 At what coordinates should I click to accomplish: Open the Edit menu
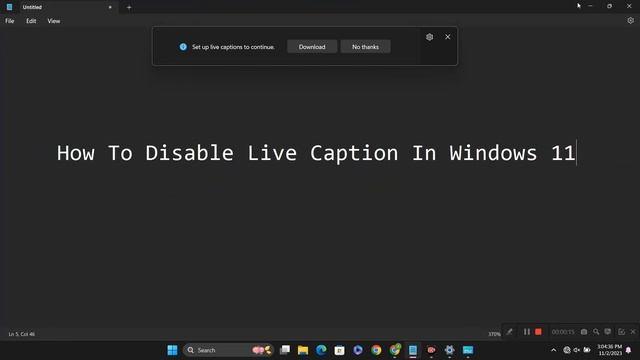(x=31, y=21)
